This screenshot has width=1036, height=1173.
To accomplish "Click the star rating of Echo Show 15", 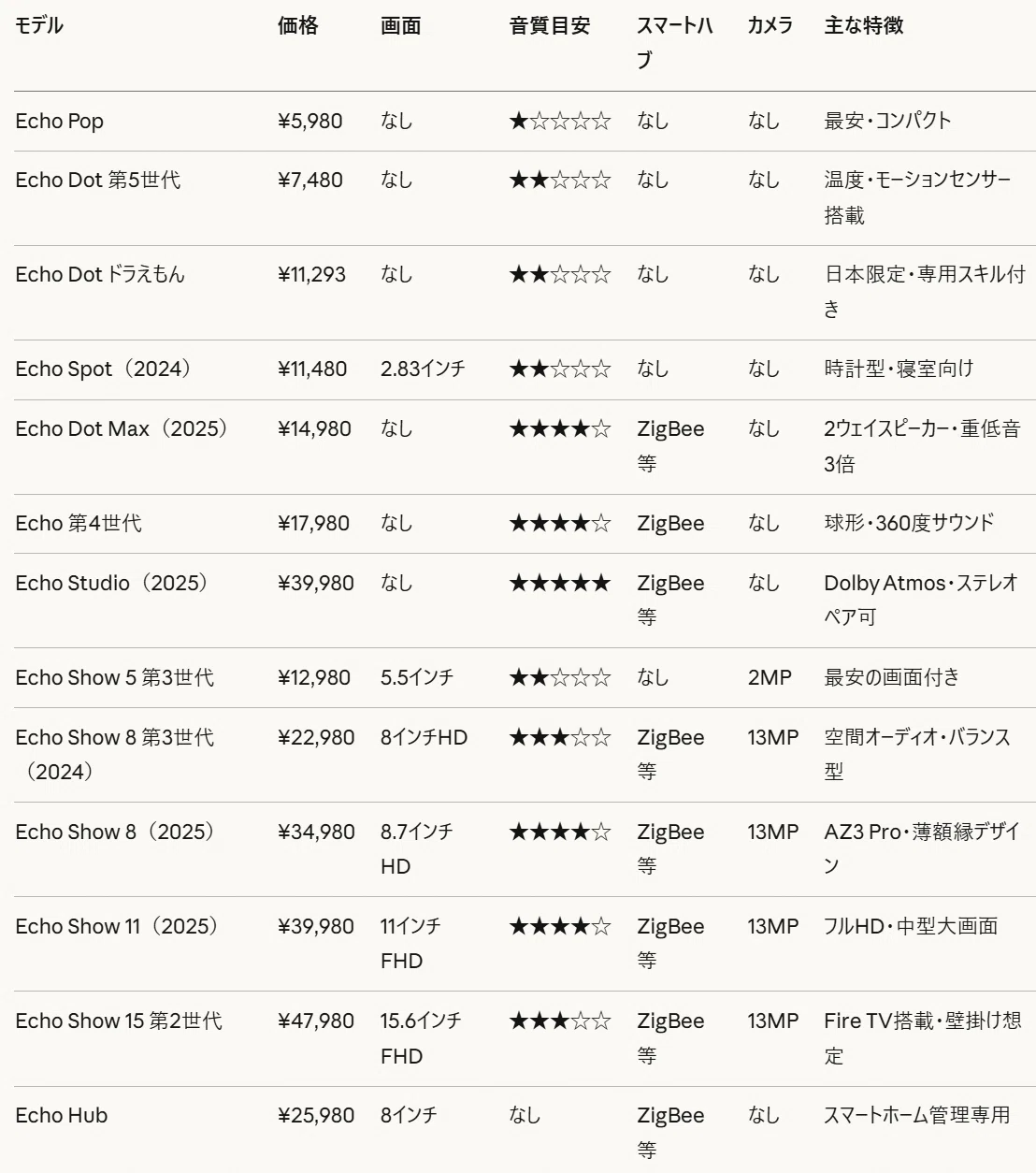I will tap(560, 1021).
